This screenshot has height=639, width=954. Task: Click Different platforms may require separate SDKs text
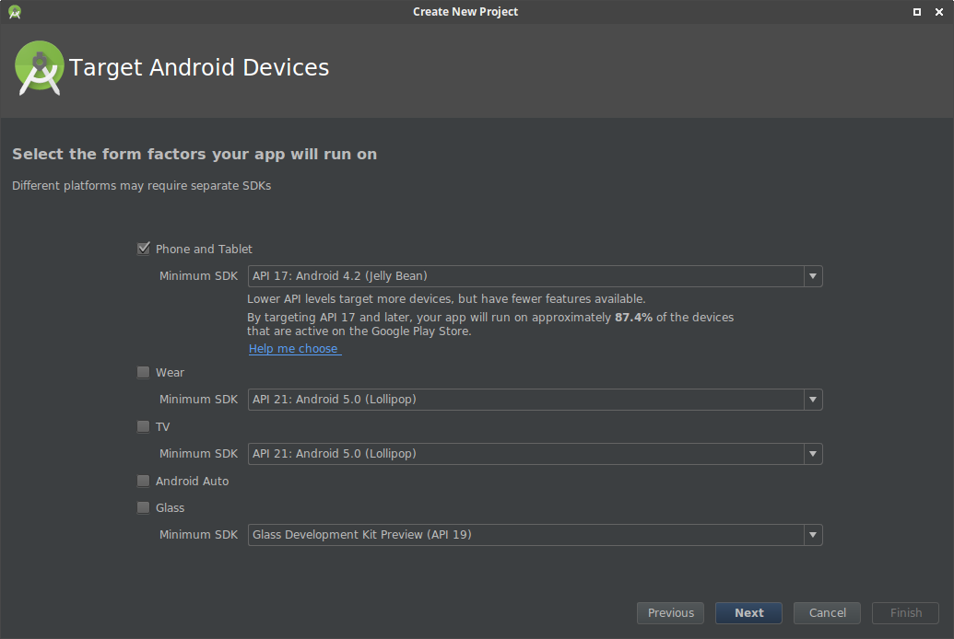click(142, 186)
